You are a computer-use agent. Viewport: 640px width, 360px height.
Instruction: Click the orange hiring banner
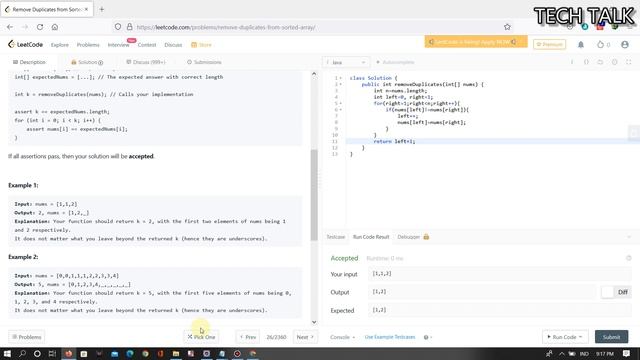click(476, 42)
